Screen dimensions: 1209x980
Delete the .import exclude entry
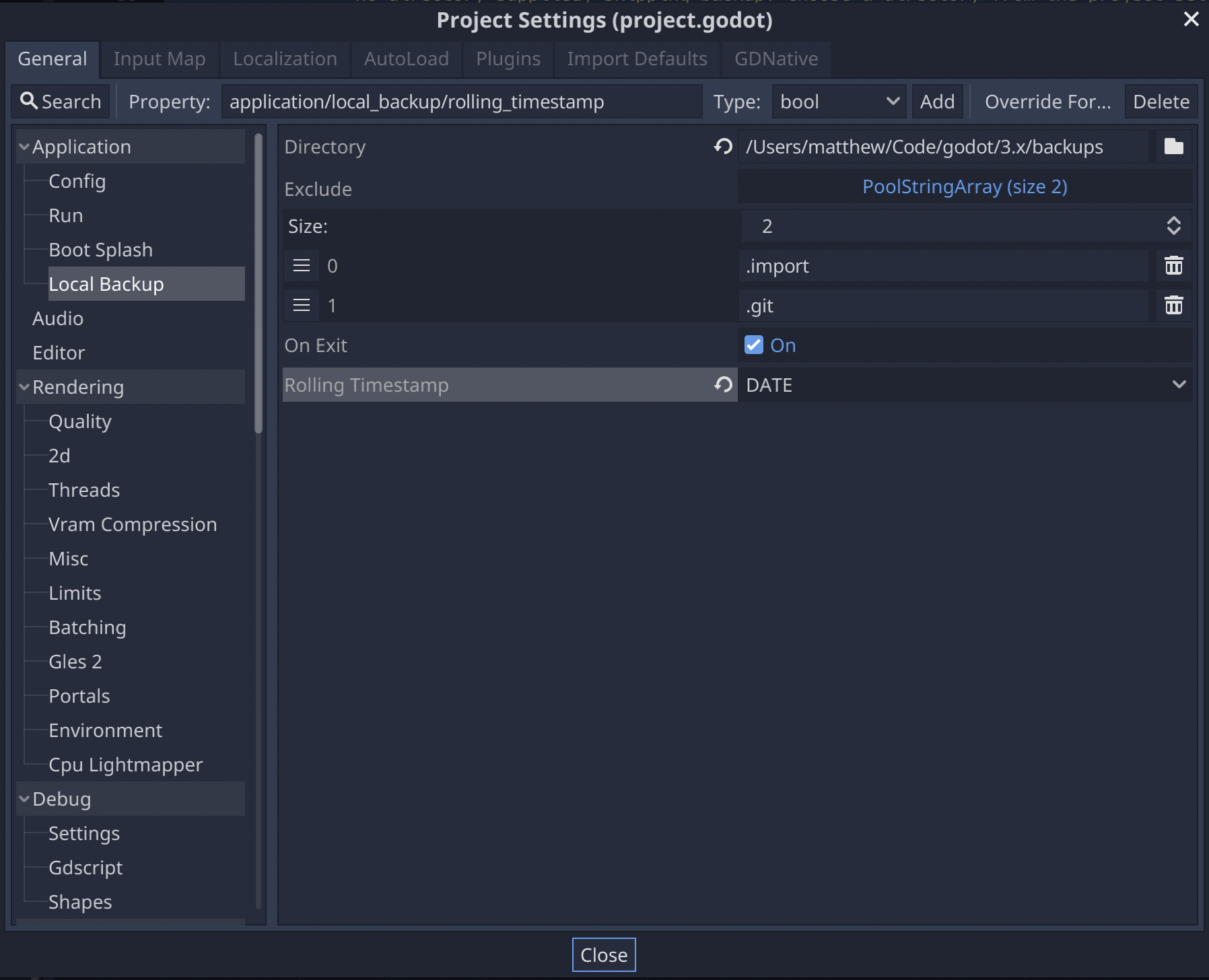point(1173,266)
